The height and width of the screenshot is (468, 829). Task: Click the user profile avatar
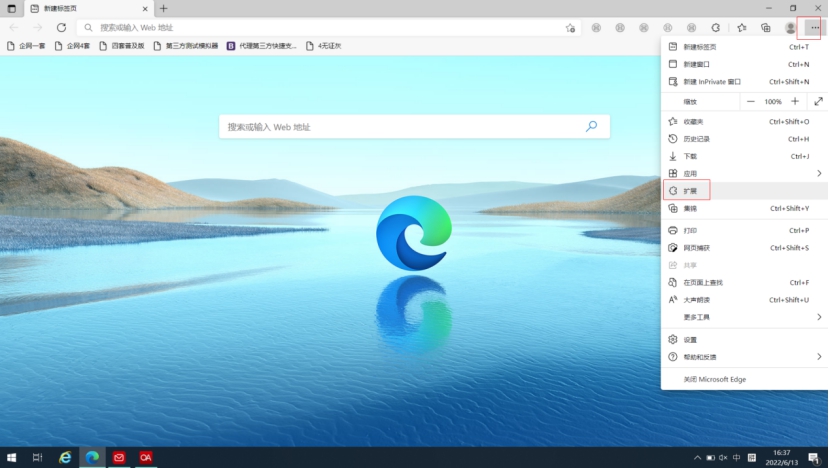click(791, 28)
